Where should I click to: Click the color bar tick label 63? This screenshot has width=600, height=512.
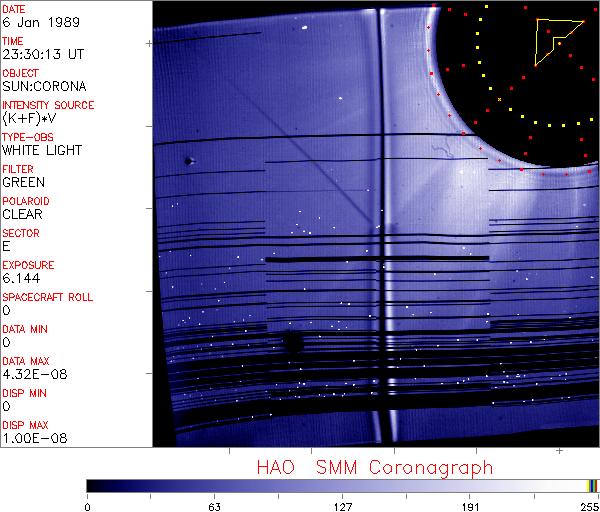(x=213, y=505)
